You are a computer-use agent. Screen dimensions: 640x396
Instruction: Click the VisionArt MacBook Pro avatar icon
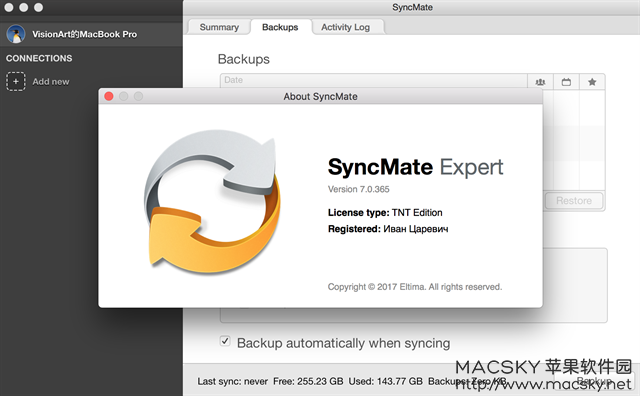16,34
